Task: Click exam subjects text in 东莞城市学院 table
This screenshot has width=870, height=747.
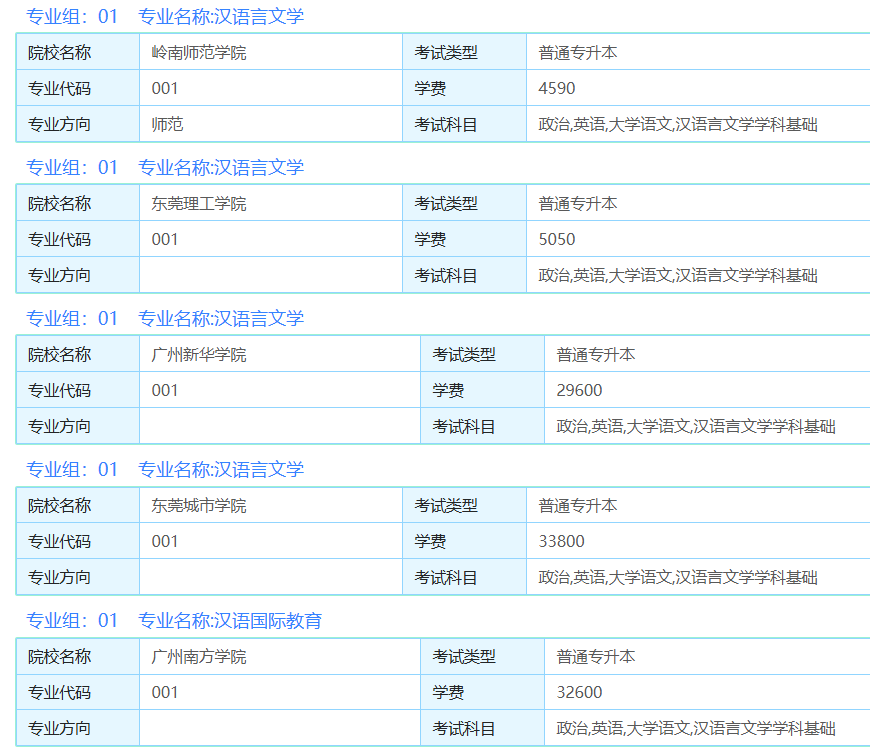Action: 678,577
